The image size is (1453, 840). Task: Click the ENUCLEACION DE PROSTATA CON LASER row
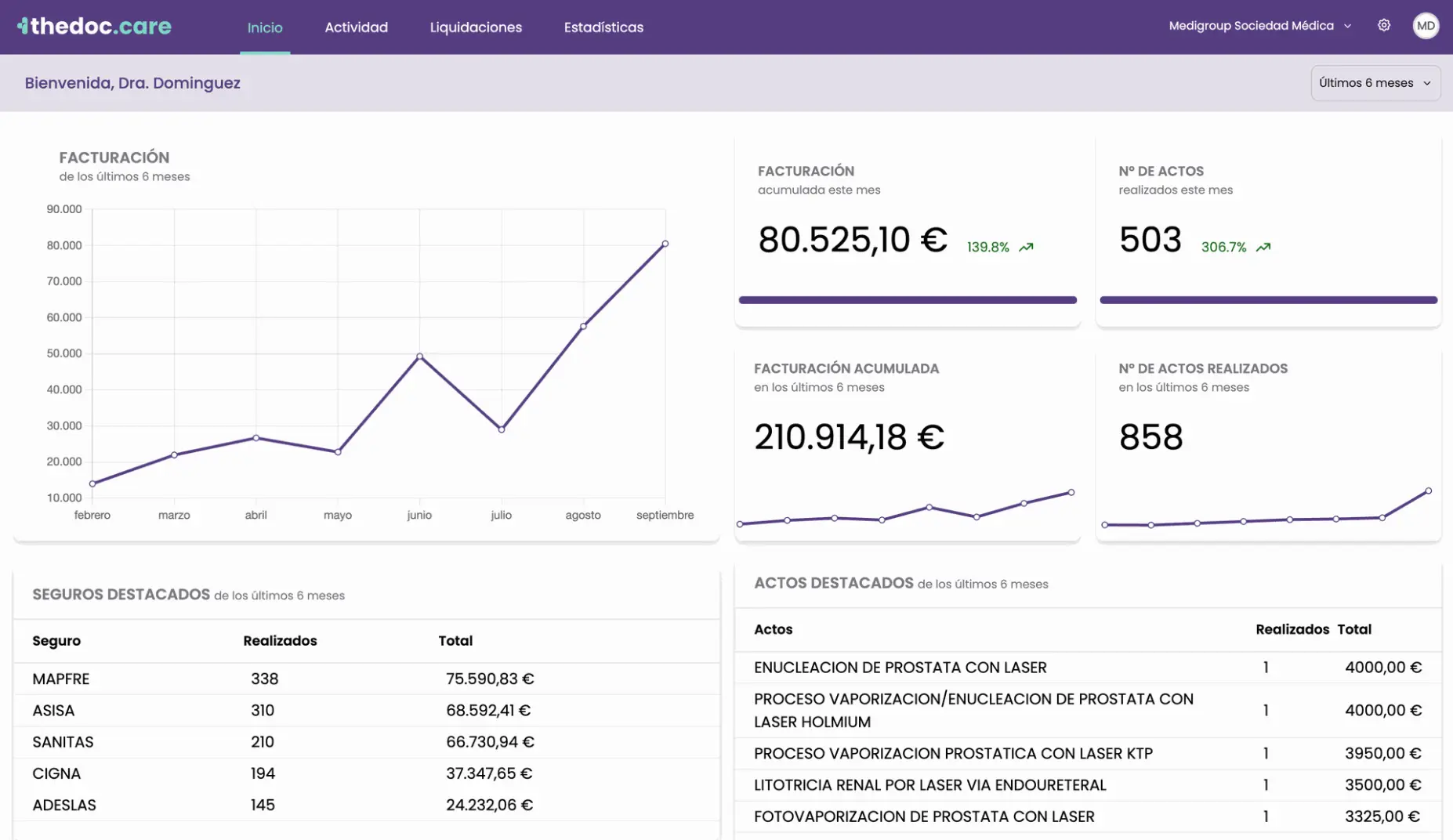tap(1087, 668)
